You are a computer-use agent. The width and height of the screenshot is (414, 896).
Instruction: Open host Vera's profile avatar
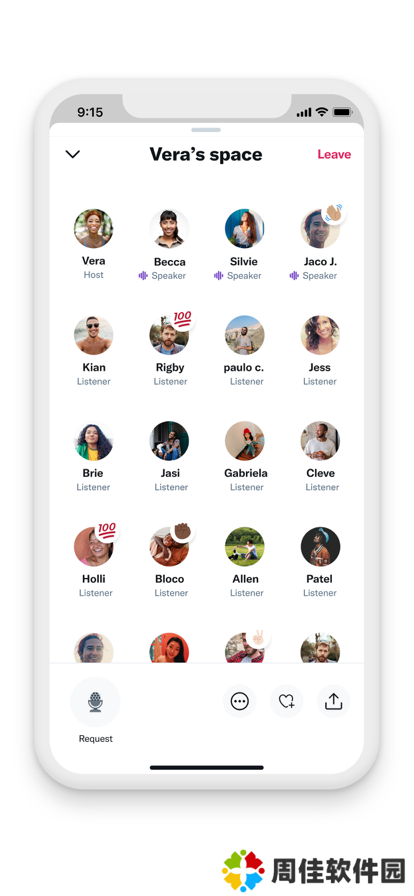93,229
